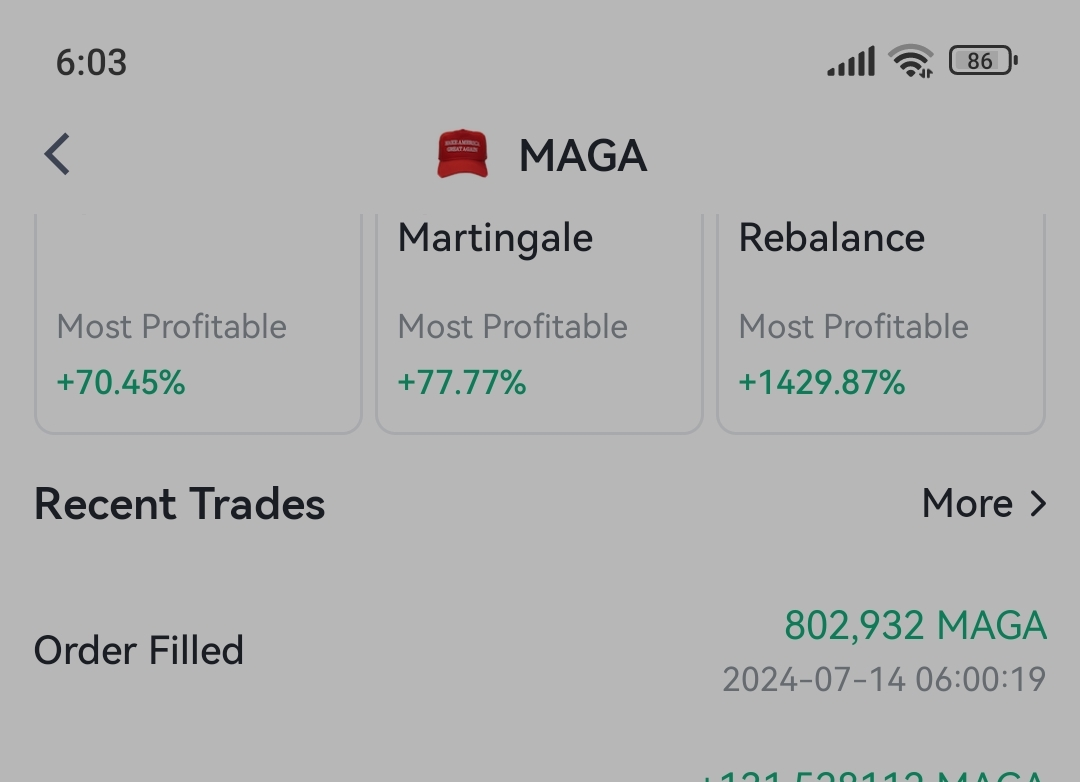Open the first strategy card showing +70.45%

point(198,324)
